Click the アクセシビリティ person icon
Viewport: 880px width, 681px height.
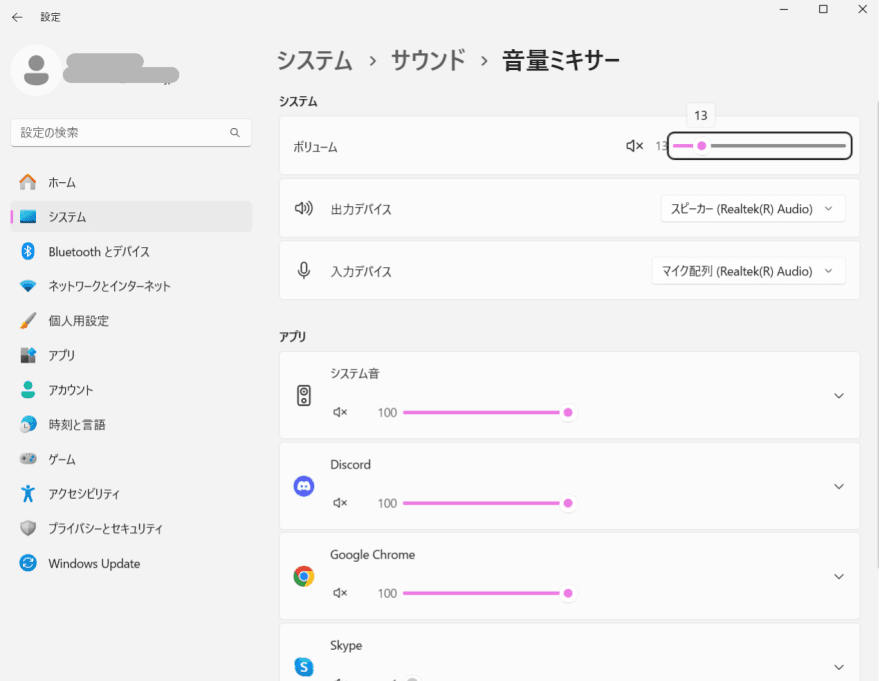pos(28,494)
